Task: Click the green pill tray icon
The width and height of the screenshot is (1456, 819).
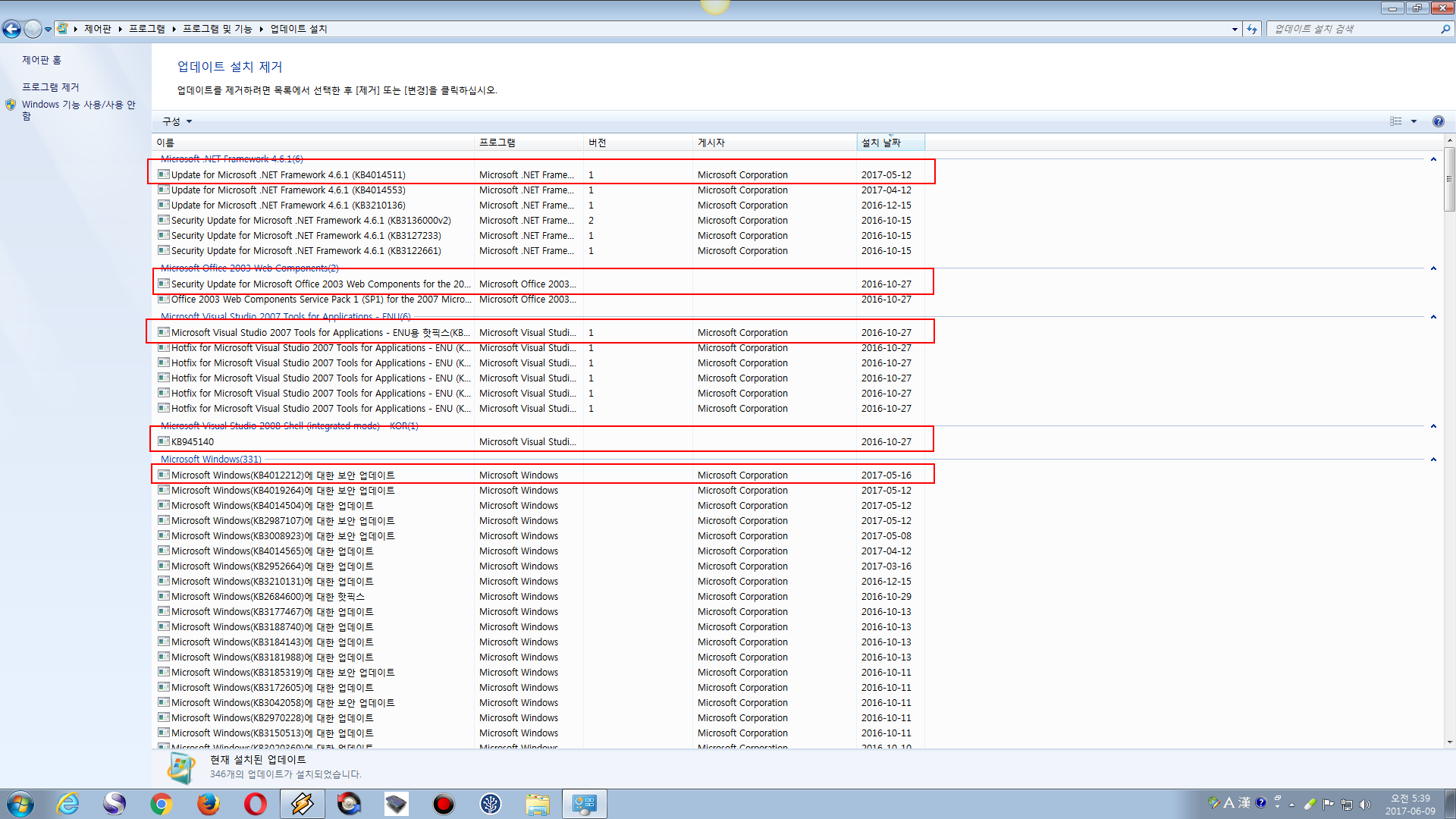Action: (x=1310, y=804)
